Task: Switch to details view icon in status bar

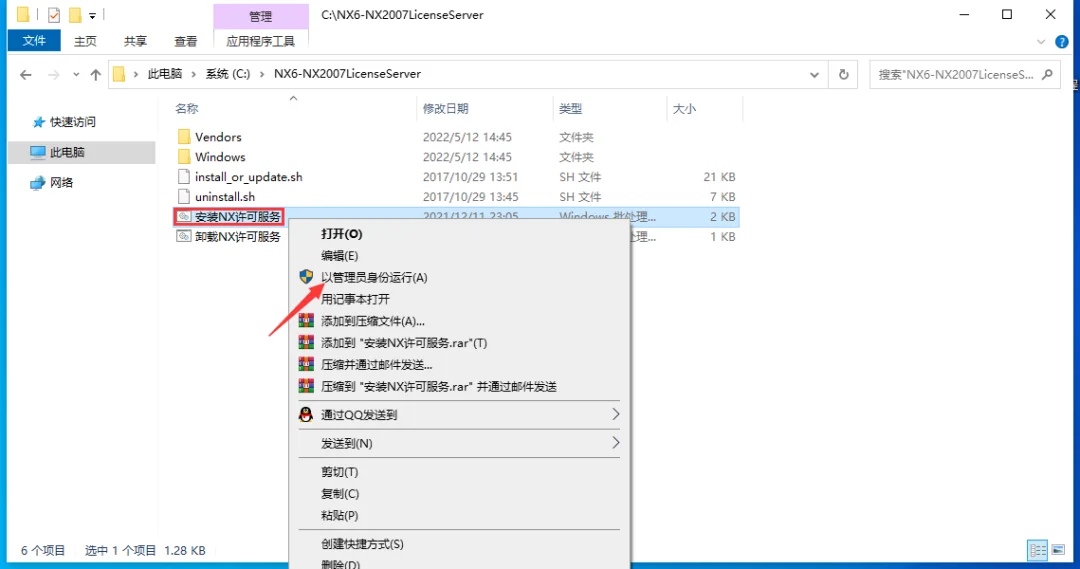Action: (x=1037, y=550)
